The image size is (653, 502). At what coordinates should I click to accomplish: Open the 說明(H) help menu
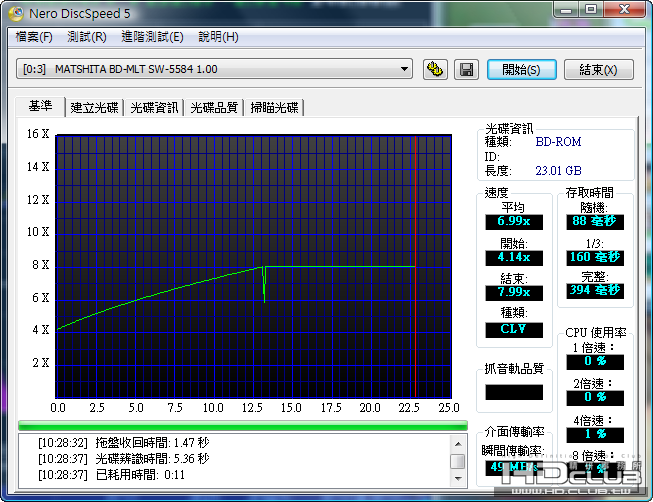(x=218, y=37)
